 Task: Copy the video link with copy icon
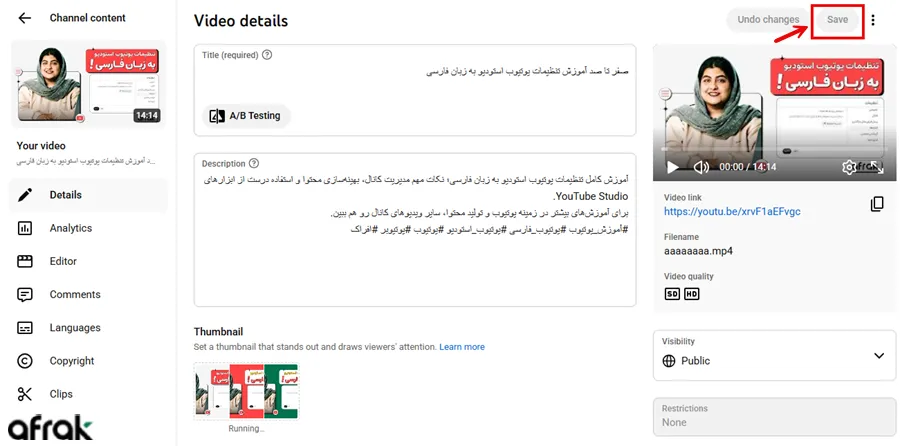(x=877, y=204)
